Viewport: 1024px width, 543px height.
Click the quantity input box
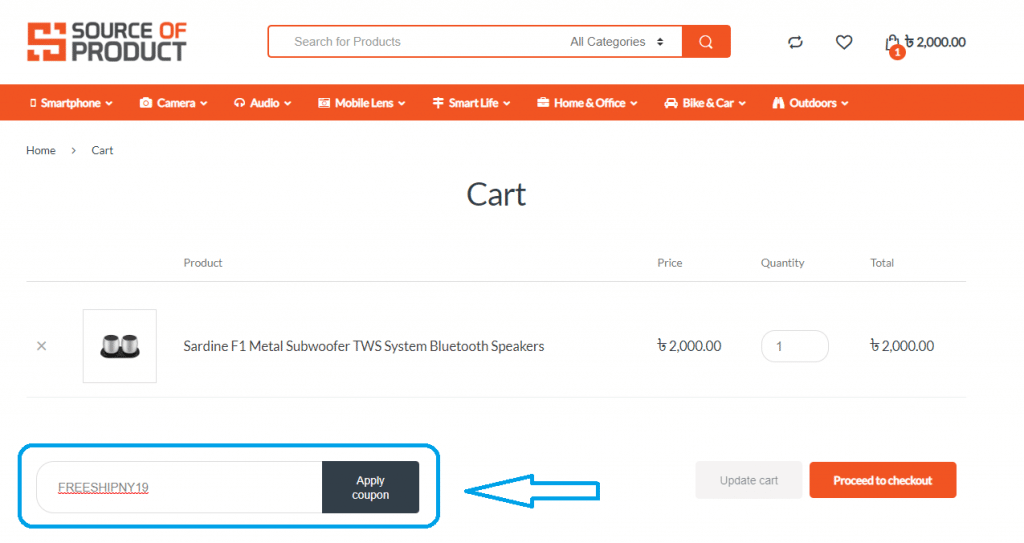[x=794, y=346]
